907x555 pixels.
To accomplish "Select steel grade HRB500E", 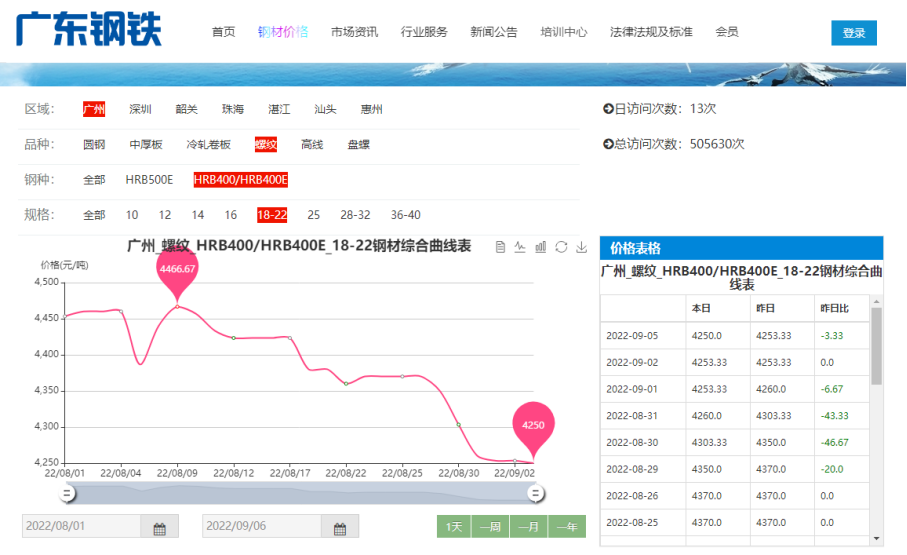I will click(x=149, y=180).
